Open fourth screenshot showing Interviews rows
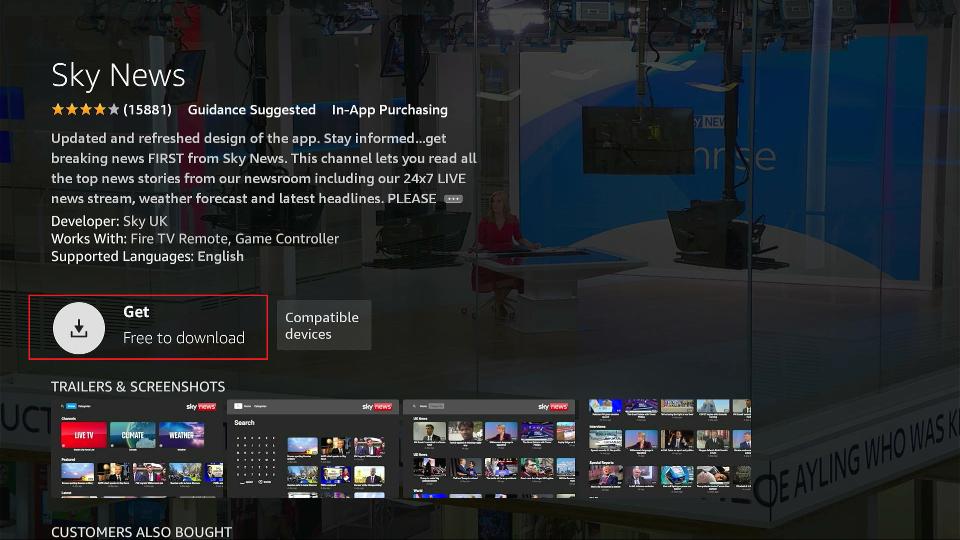Screen dimensions: 960x540 [665, 449]
